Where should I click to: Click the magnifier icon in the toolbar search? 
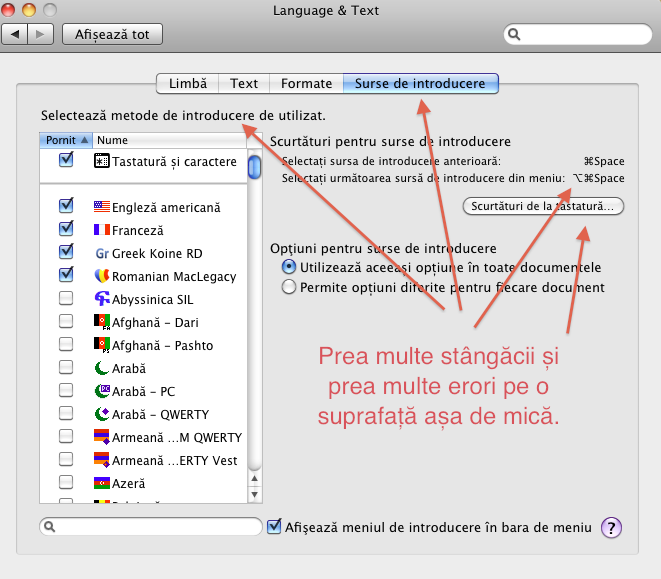click(x=514, y=34)
